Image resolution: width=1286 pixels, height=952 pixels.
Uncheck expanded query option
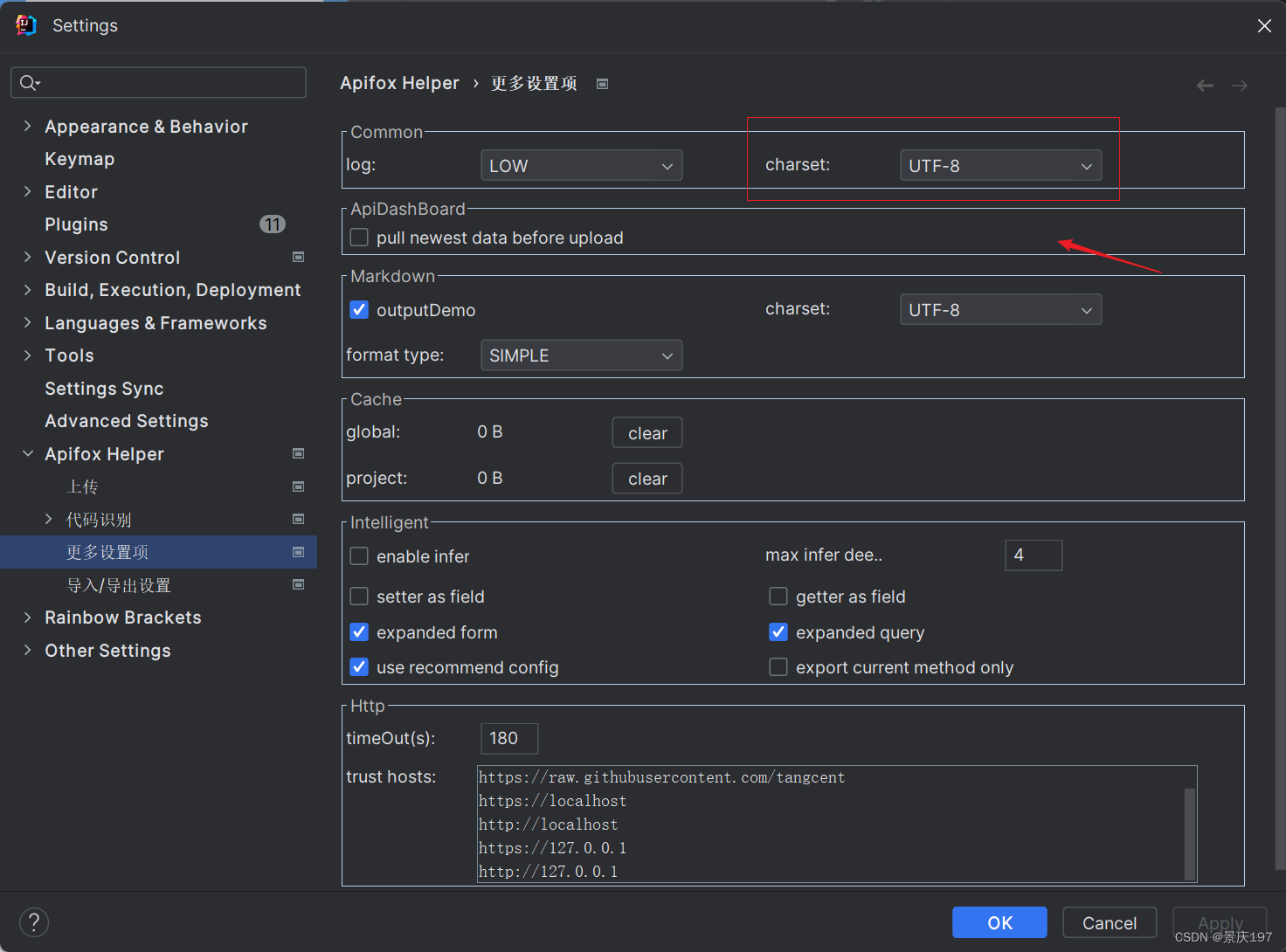pyautogui.click(x=778, y=631)
